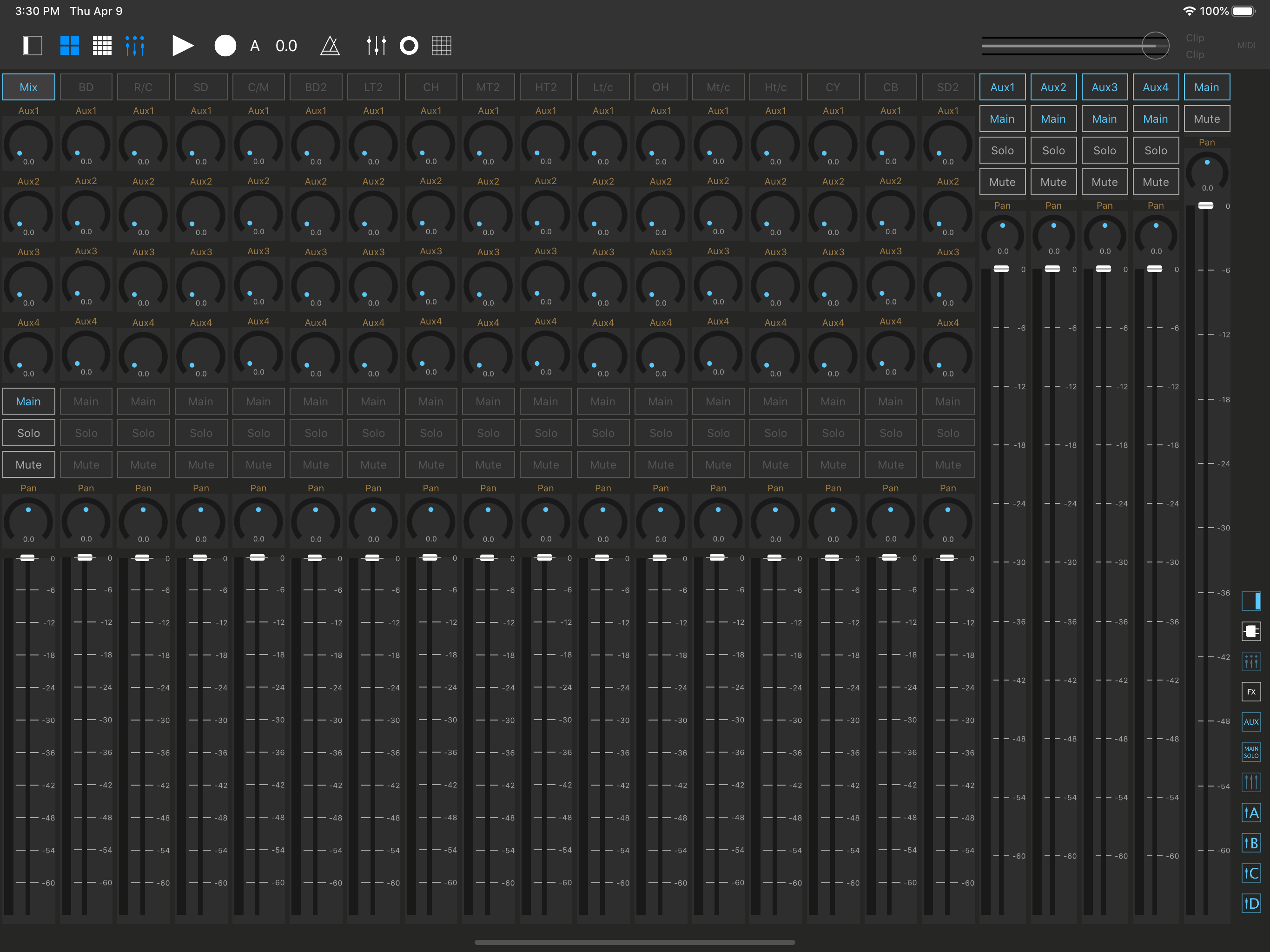
Task: Toggle the left sidebar panel icon
Action: point(32,46)
